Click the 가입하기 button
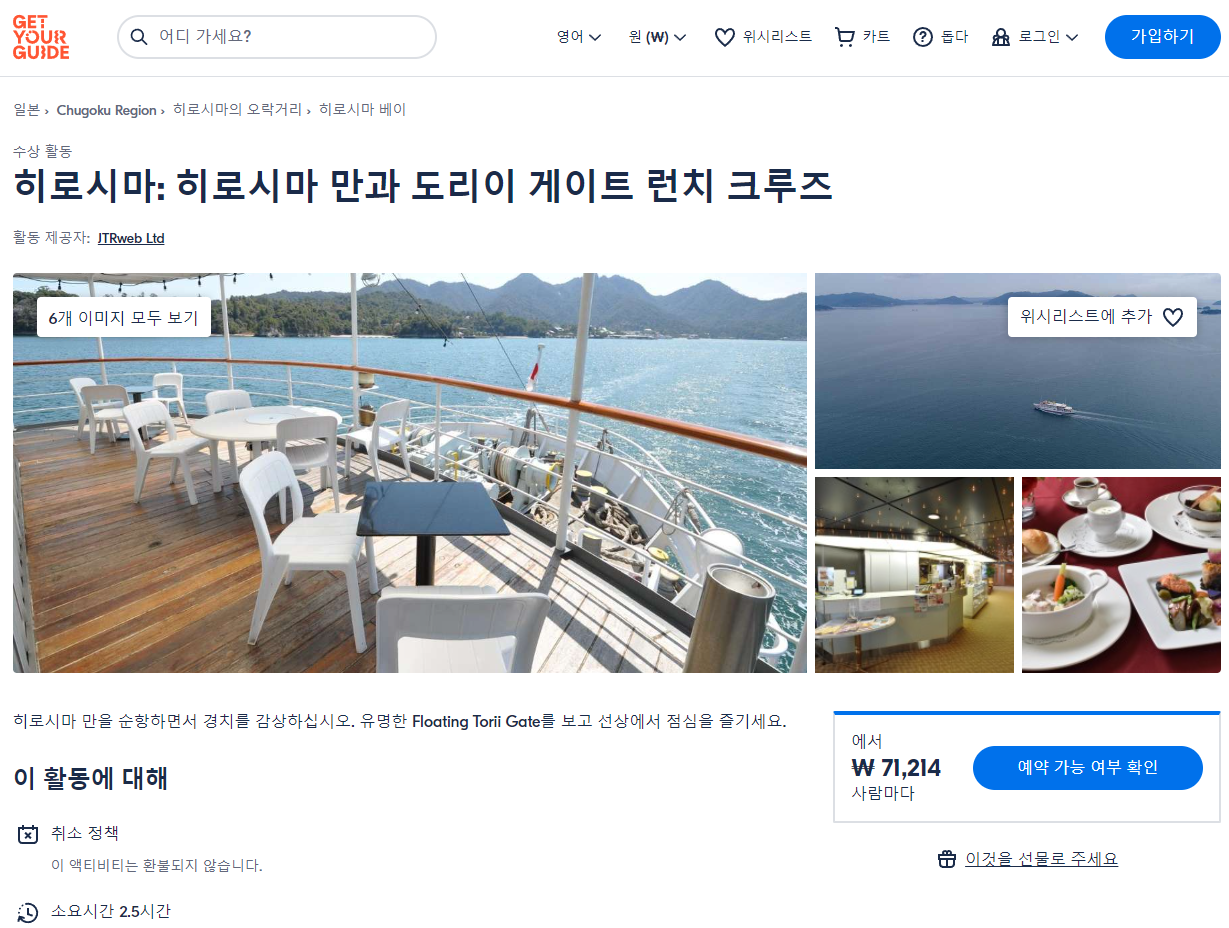This screenshot has height=928, width=1229. pyautogui.click(x=1163, y=37)
